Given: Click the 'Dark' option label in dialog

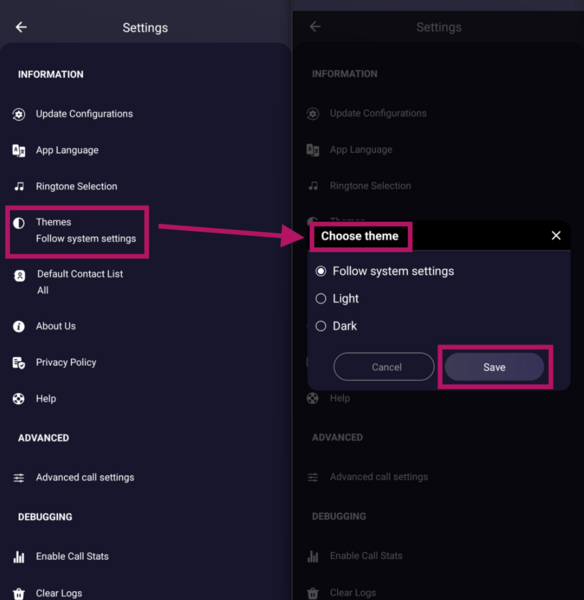Looking at the screenshot, I should 344,326.
